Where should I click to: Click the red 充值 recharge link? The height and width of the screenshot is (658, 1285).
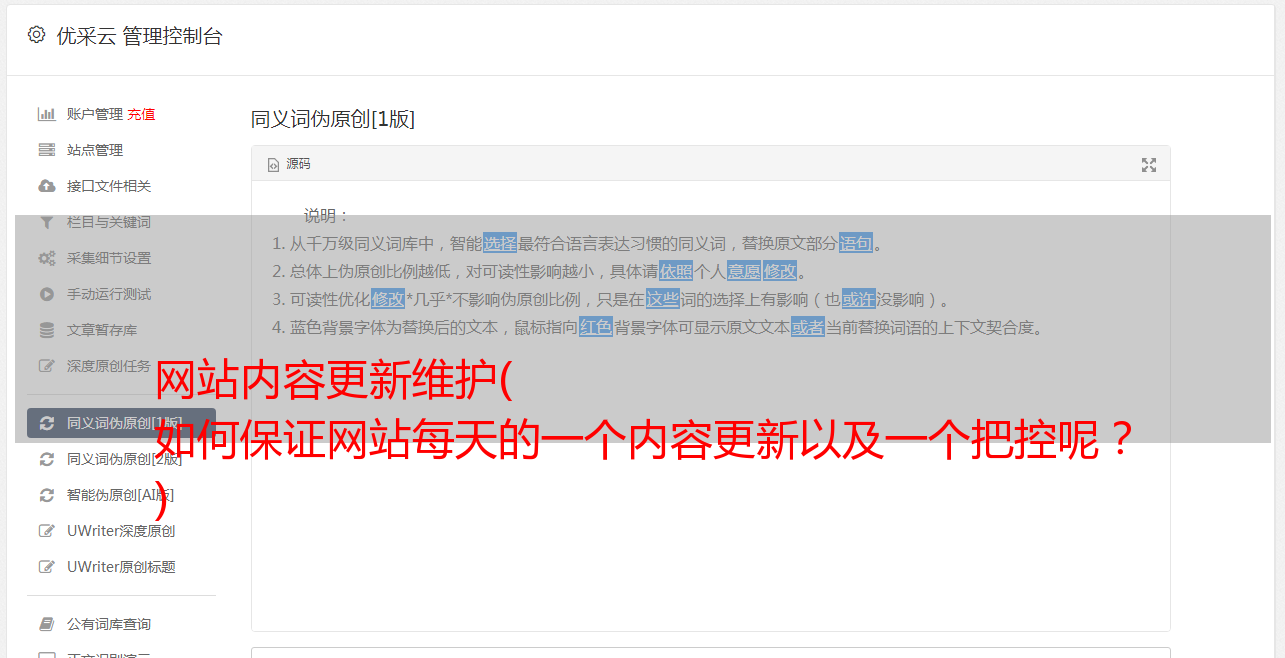coord(141,114)
